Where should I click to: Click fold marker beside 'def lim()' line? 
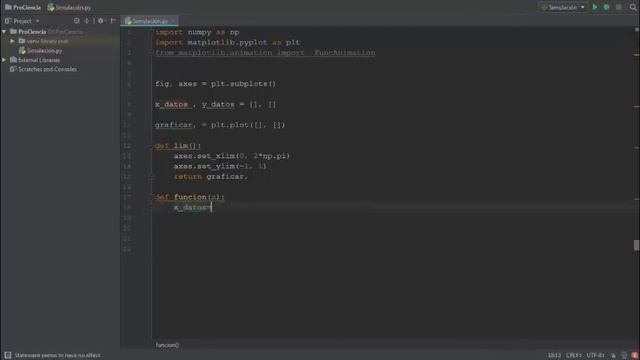(x=152, y=146)
